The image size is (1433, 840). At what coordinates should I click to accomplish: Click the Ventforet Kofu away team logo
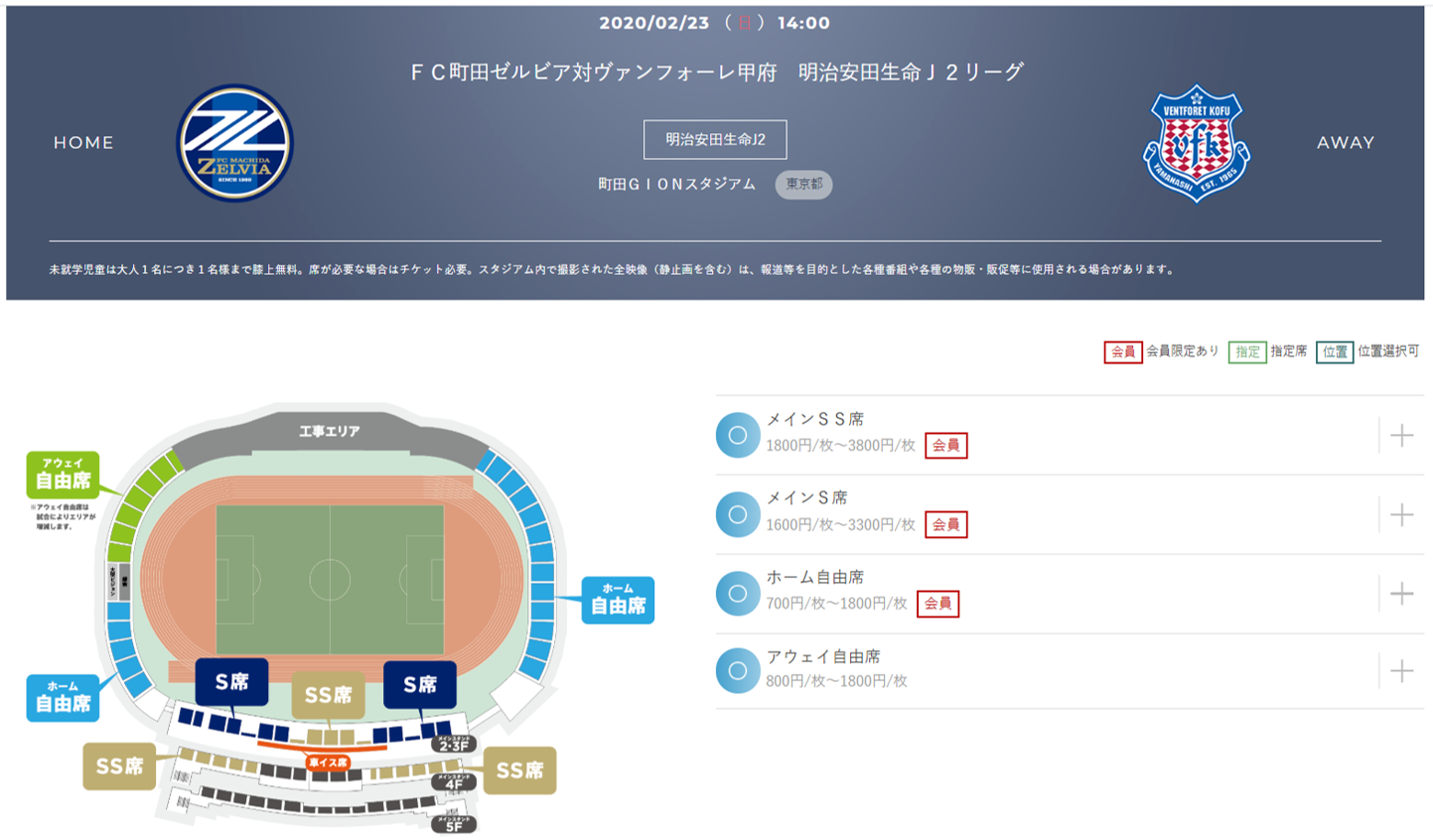coord(1196,144)
